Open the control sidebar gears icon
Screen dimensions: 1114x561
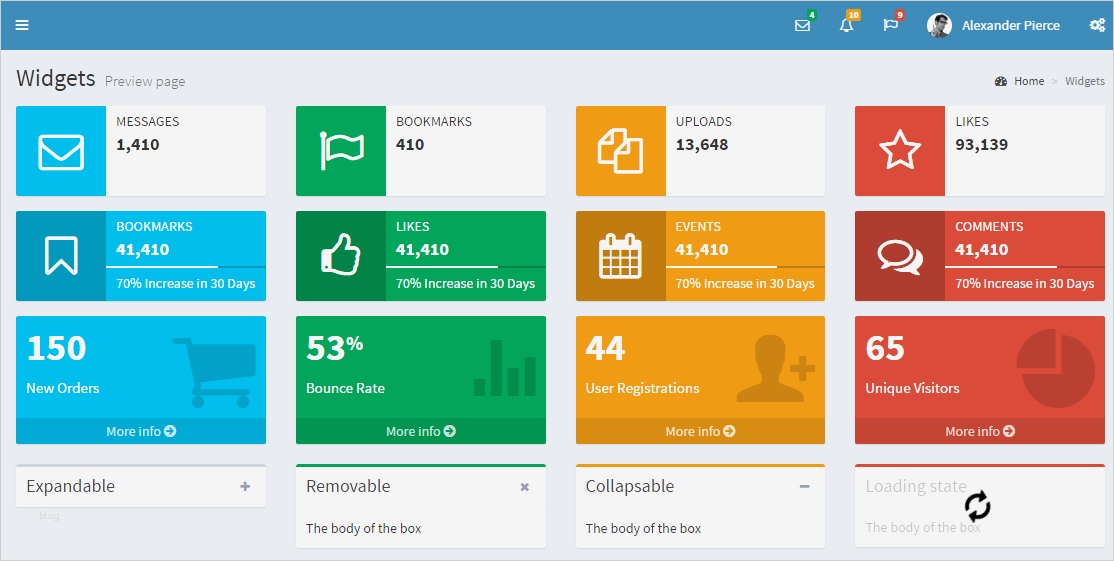pyautogui.click(x=1096, y=25)
